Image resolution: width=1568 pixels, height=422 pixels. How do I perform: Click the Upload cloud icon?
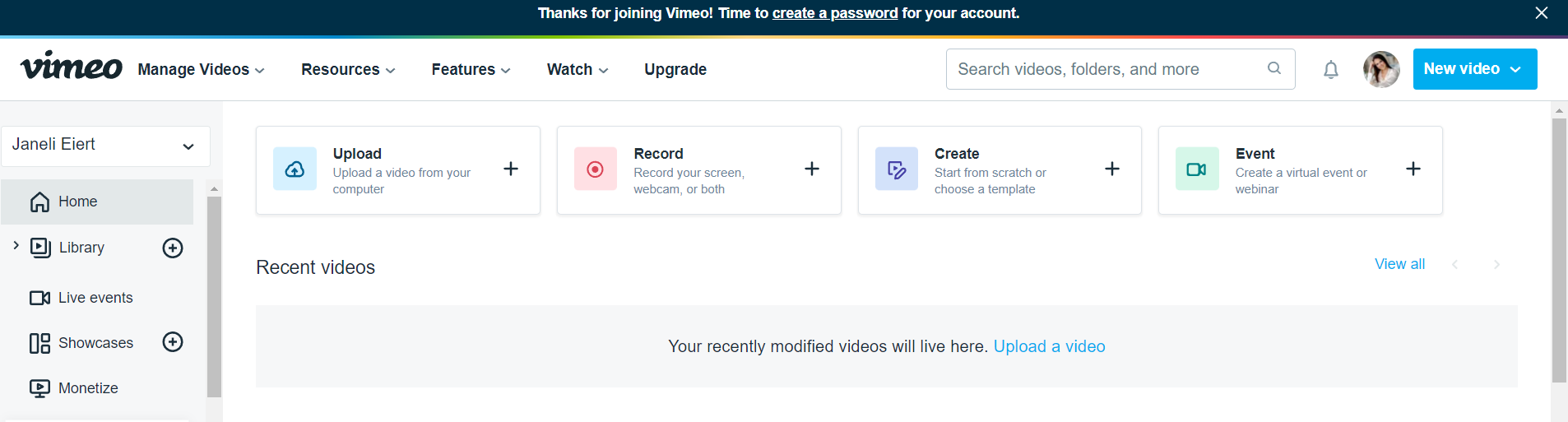[x=295, y=169]
